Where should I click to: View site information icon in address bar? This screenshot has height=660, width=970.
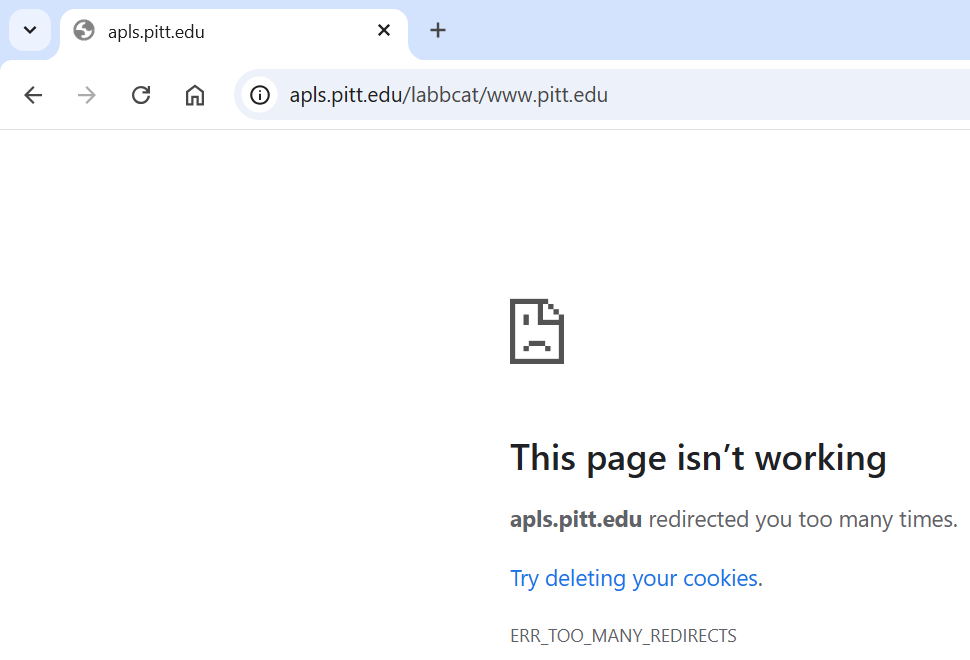tap(260, 95)
